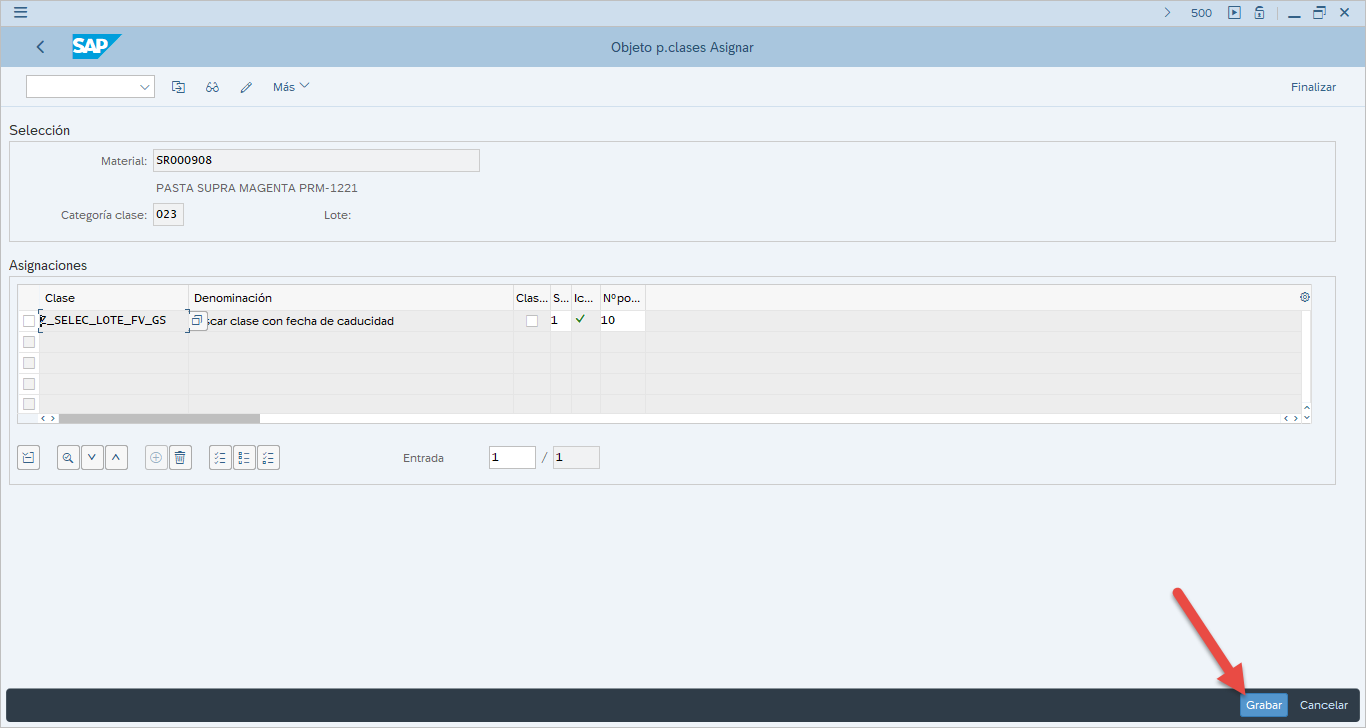Click Finalizar in the toolbar
Image resolution: width=1366 pixels, height=728 pixels.
point(1313,87)
